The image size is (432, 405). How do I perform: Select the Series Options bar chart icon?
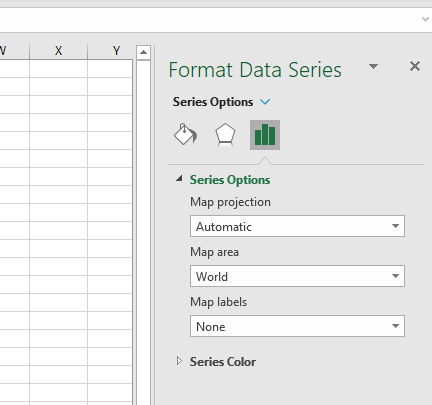coord(265,135)
